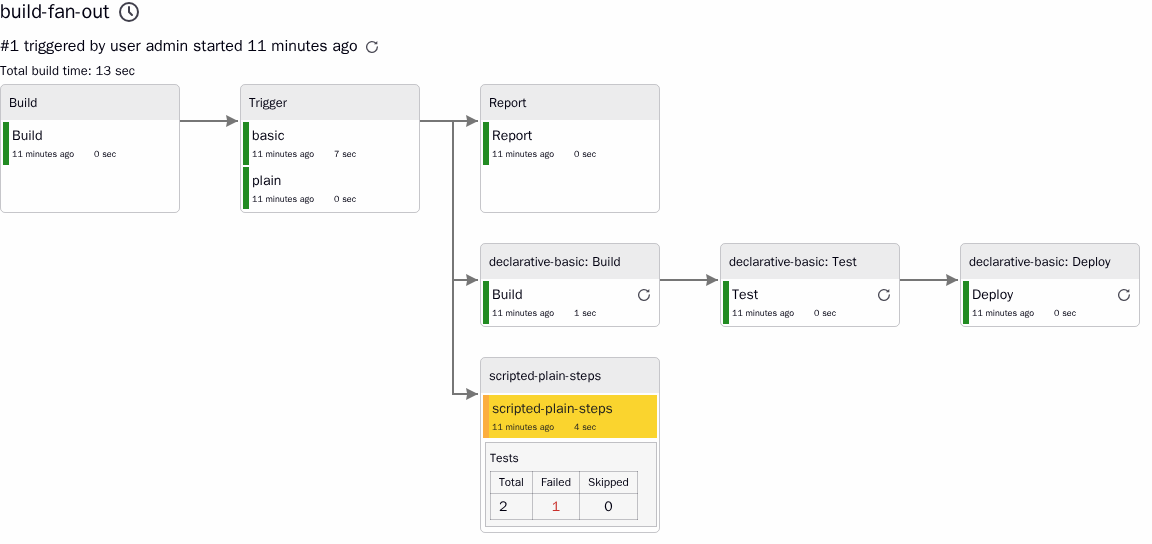Rebuild the declarative-basic Deploy stage
Viewport: 1152px width, 544px height.
pyautogui.click(x=1123, y=295)
